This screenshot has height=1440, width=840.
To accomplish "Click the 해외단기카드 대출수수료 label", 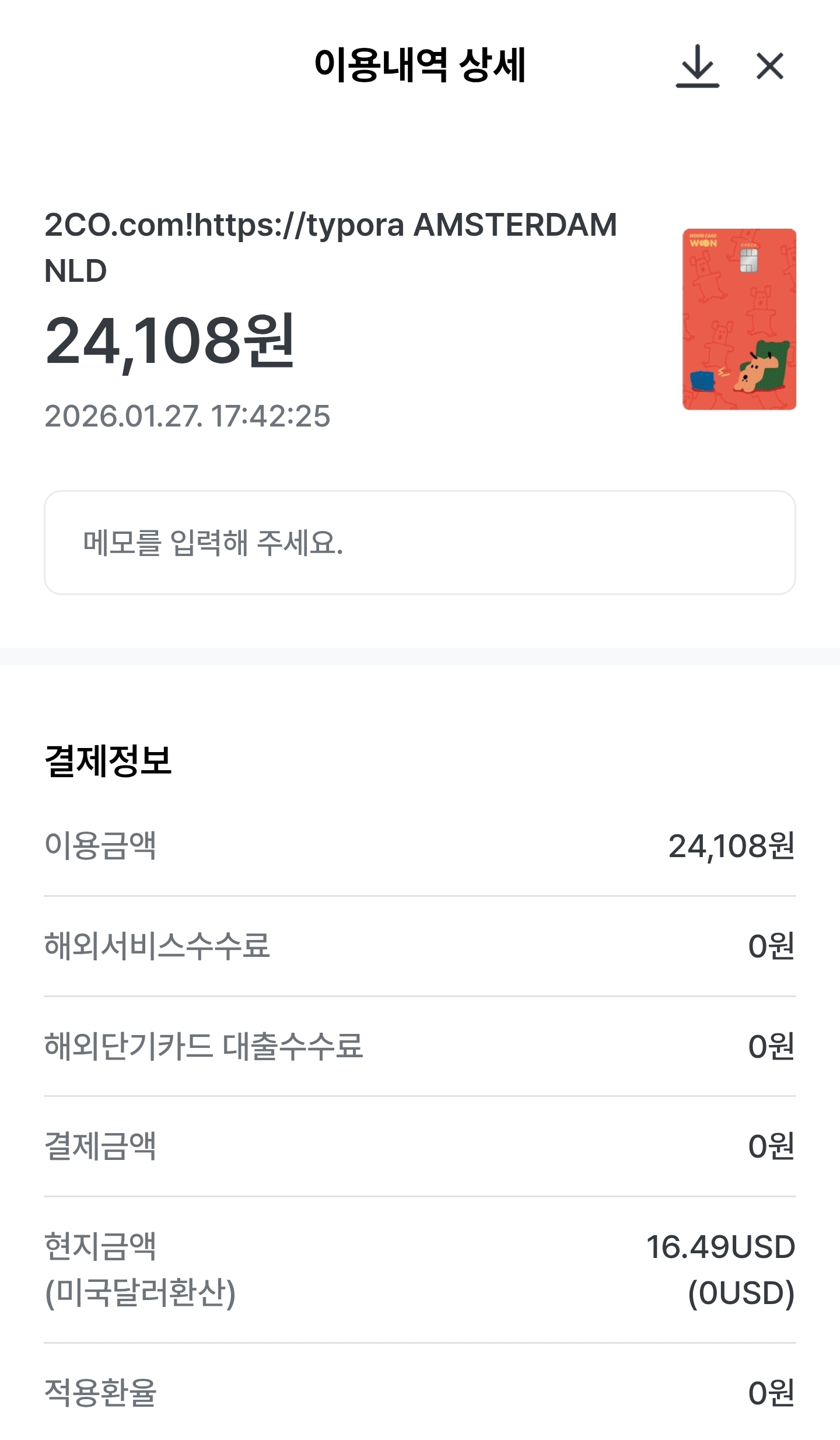I will (x=204, y=1046).
